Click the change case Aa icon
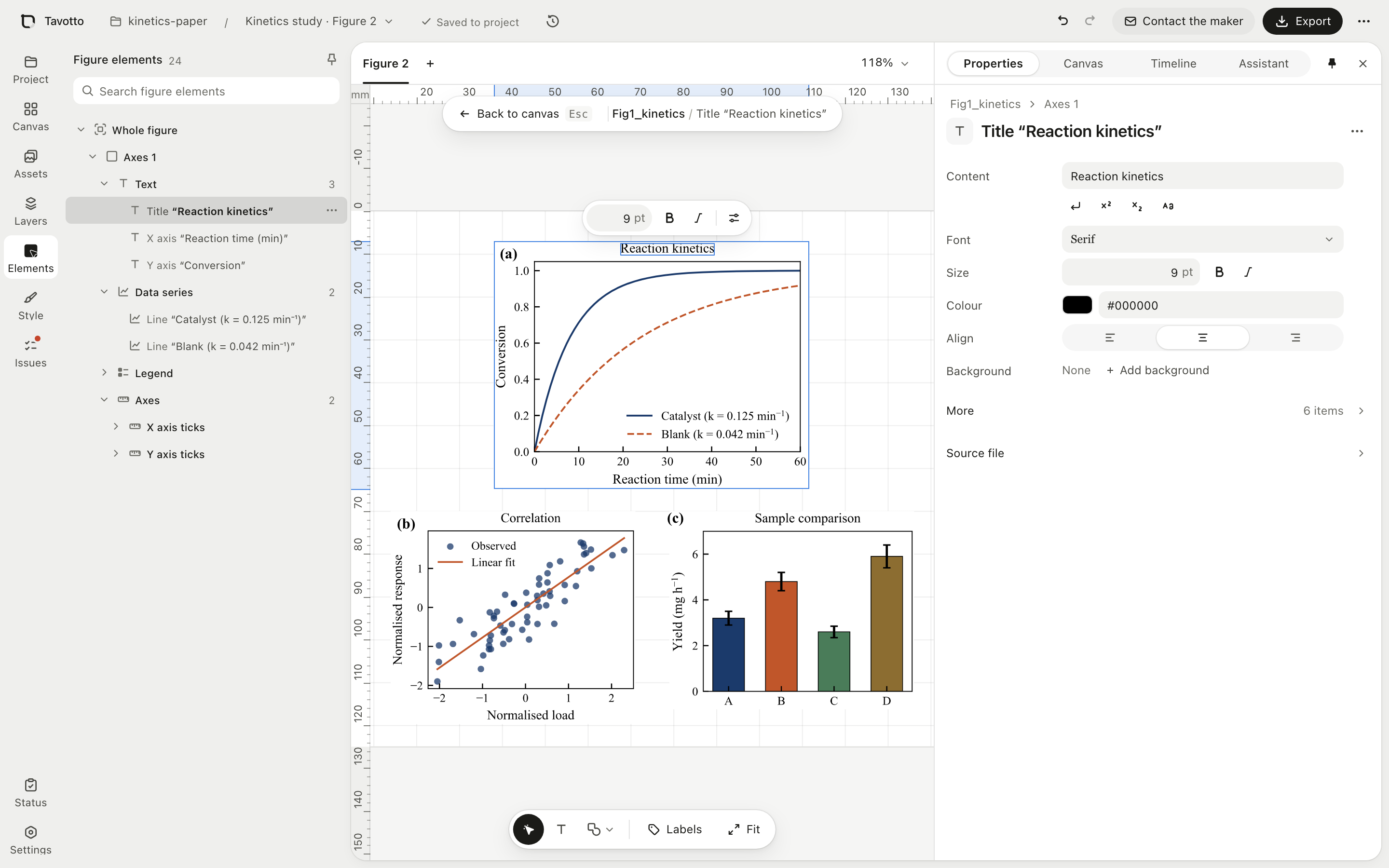This screenshot has height=868, width=1389. point(1168,206)
